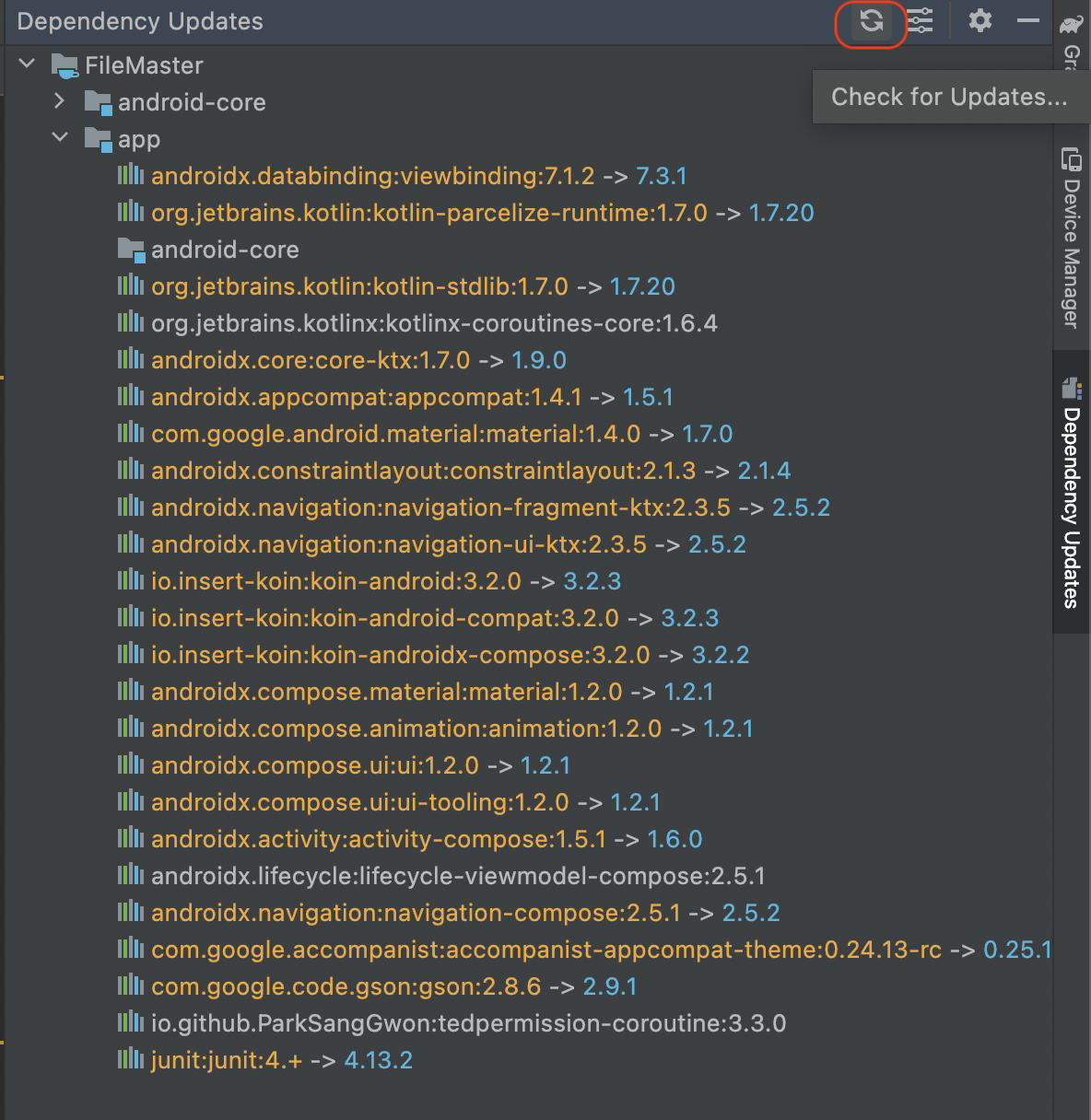Expand the android-core module node
The width and height of the screenshot is (1091, 1120).
[60, 100]
